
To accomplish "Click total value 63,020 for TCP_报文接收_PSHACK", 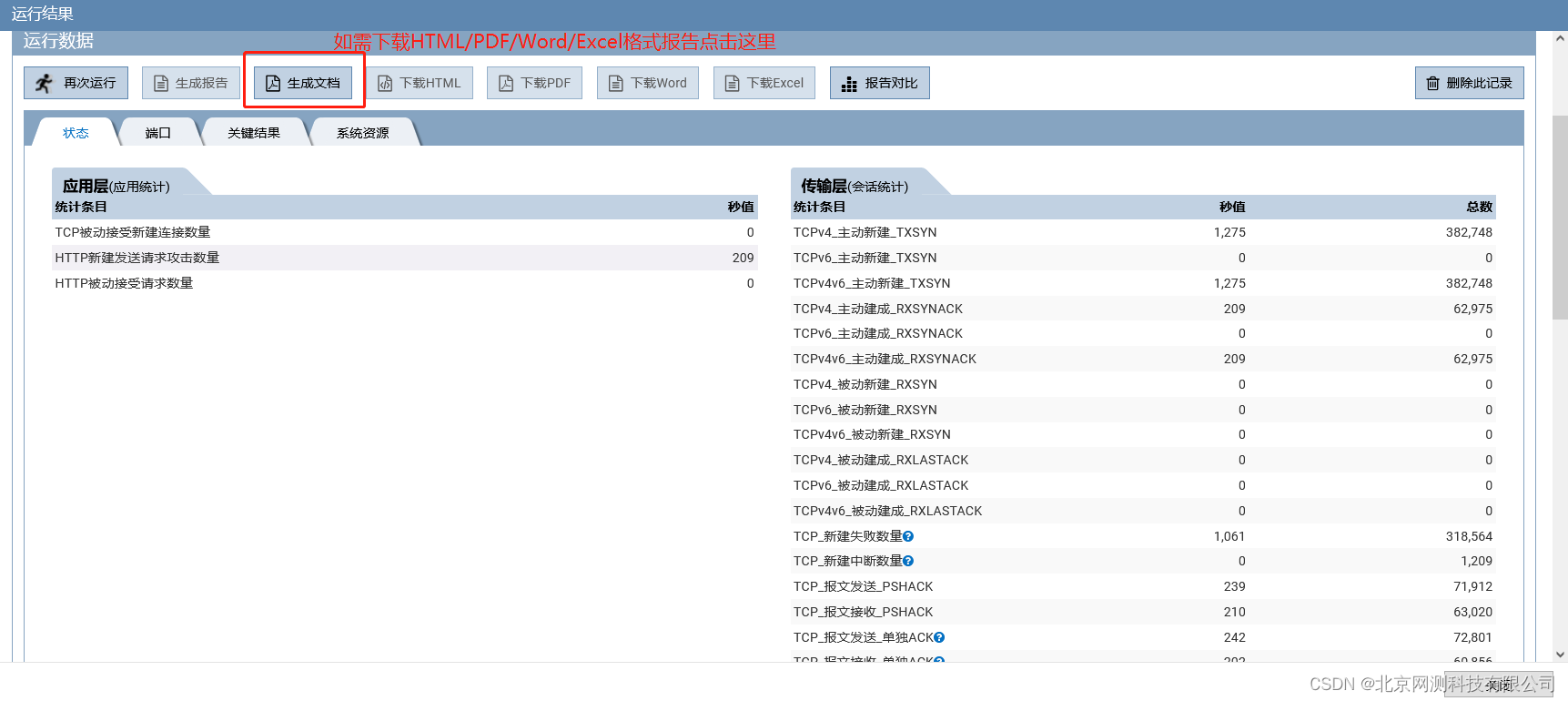I will coord(1472,612).
